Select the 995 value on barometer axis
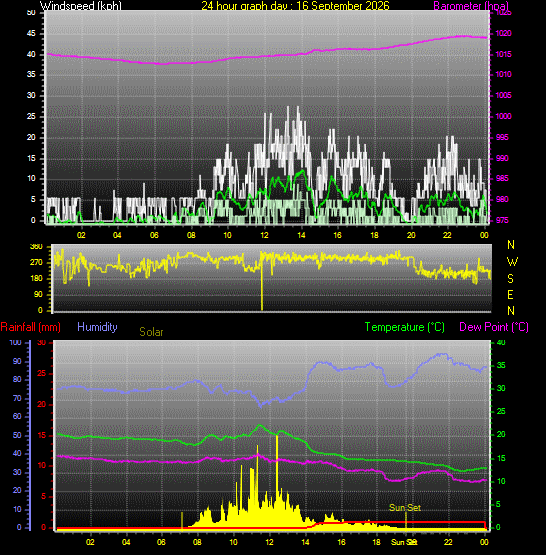 [x=502, y=137]
